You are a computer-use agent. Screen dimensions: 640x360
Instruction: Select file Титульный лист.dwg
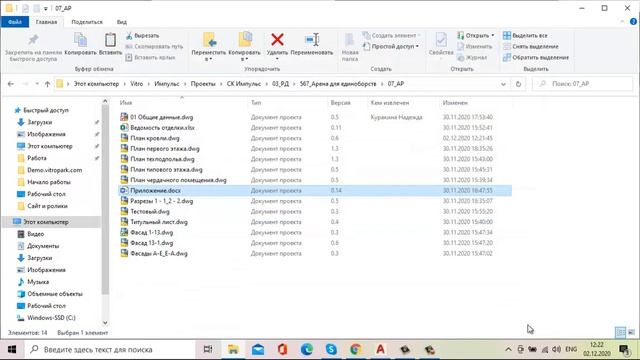point(159,222)
